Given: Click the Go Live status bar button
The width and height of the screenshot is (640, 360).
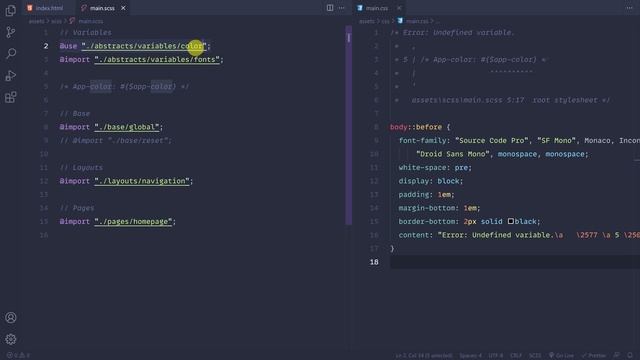Looking at the screenshot, I should click(x=561, y=355).
